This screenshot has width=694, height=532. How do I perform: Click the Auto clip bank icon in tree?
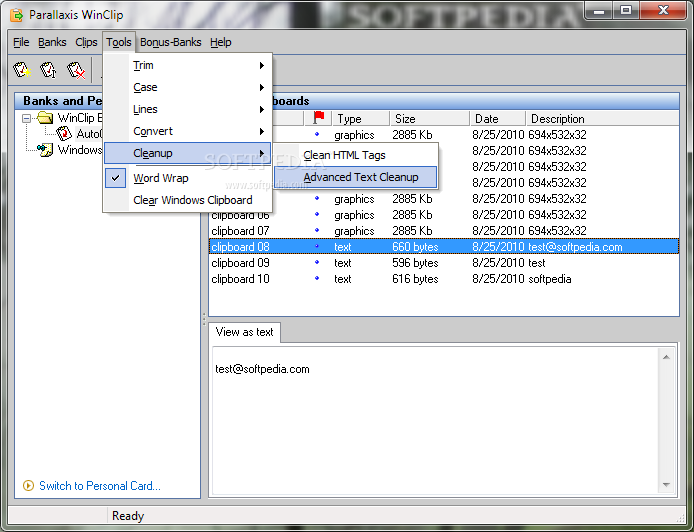tap(64, 133)
